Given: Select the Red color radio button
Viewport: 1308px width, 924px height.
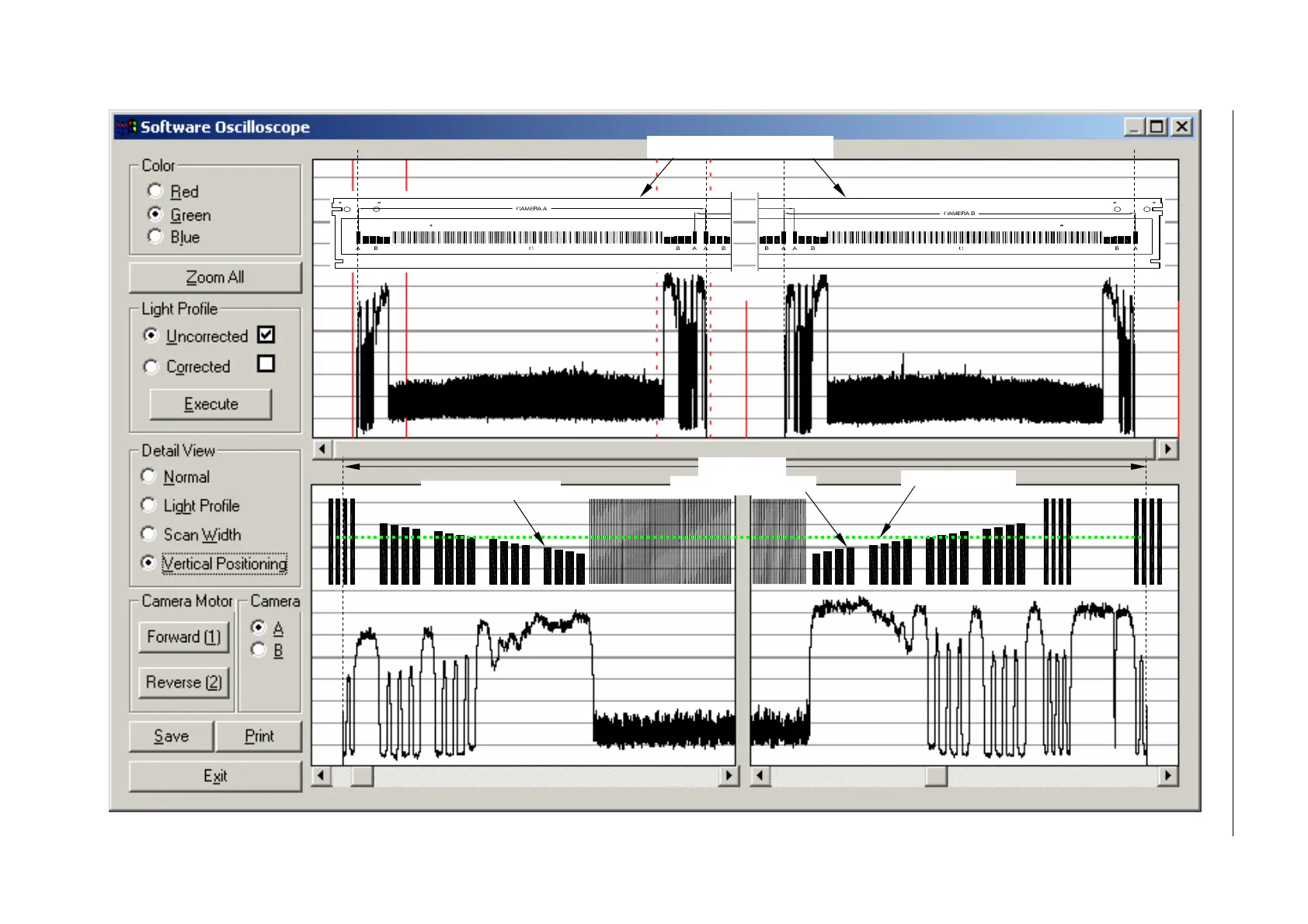Looking at the screenshot, I should [x=155, y=191].
